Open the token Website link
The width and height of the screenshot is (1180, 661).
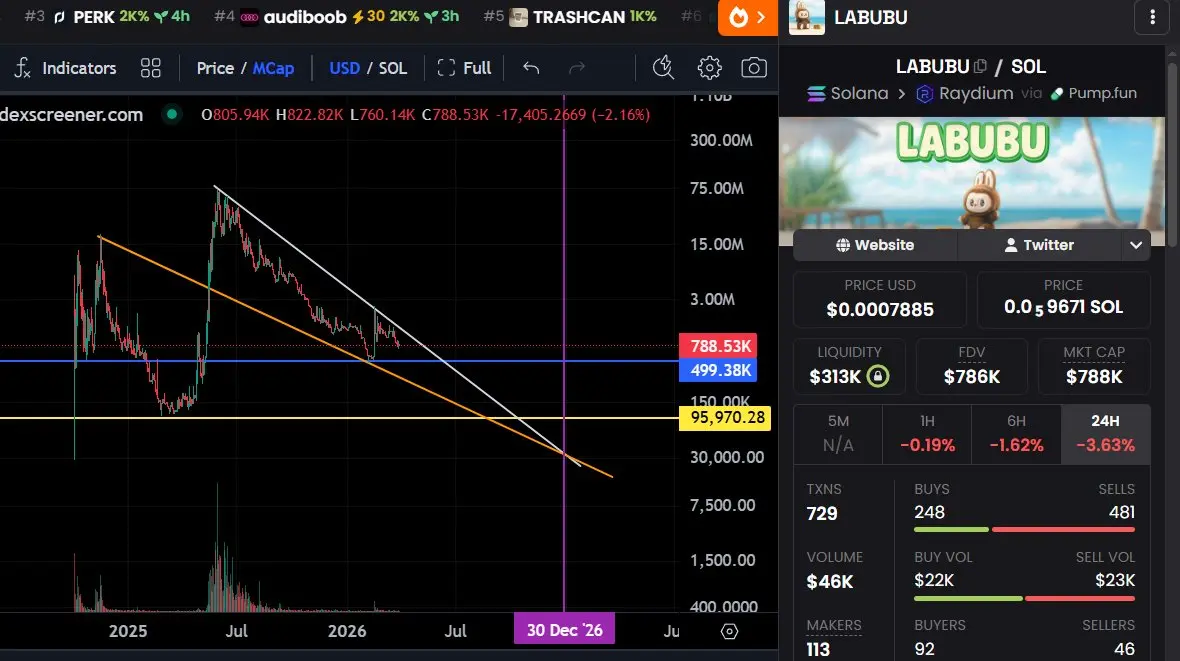874,245
